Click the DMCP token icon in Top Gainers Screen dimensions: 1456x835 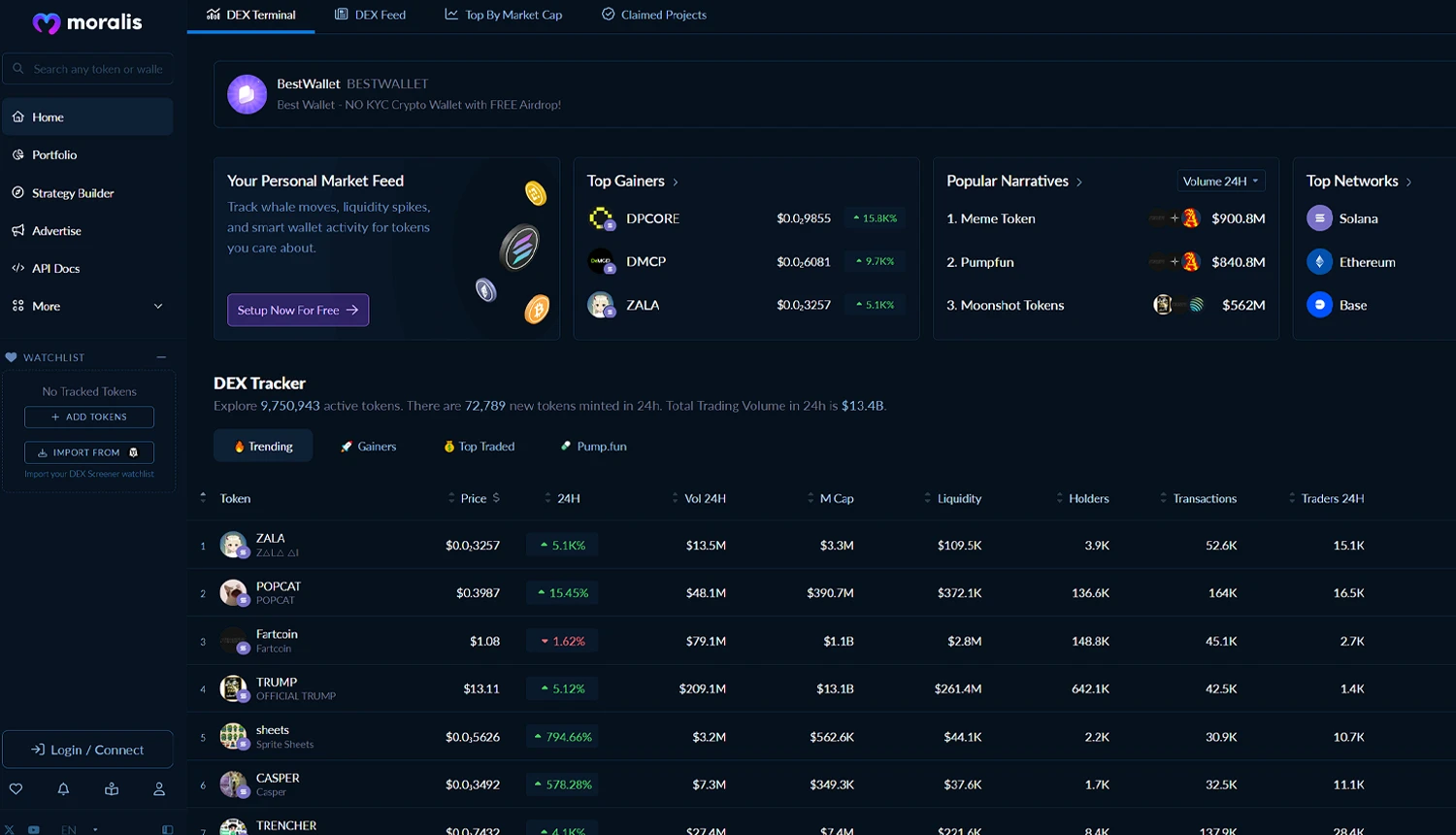602,261
